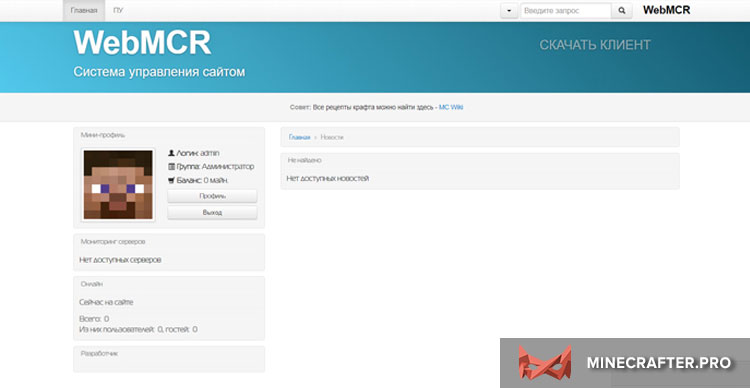Focus the Введите запрос search field

click(x=565, y=11)
